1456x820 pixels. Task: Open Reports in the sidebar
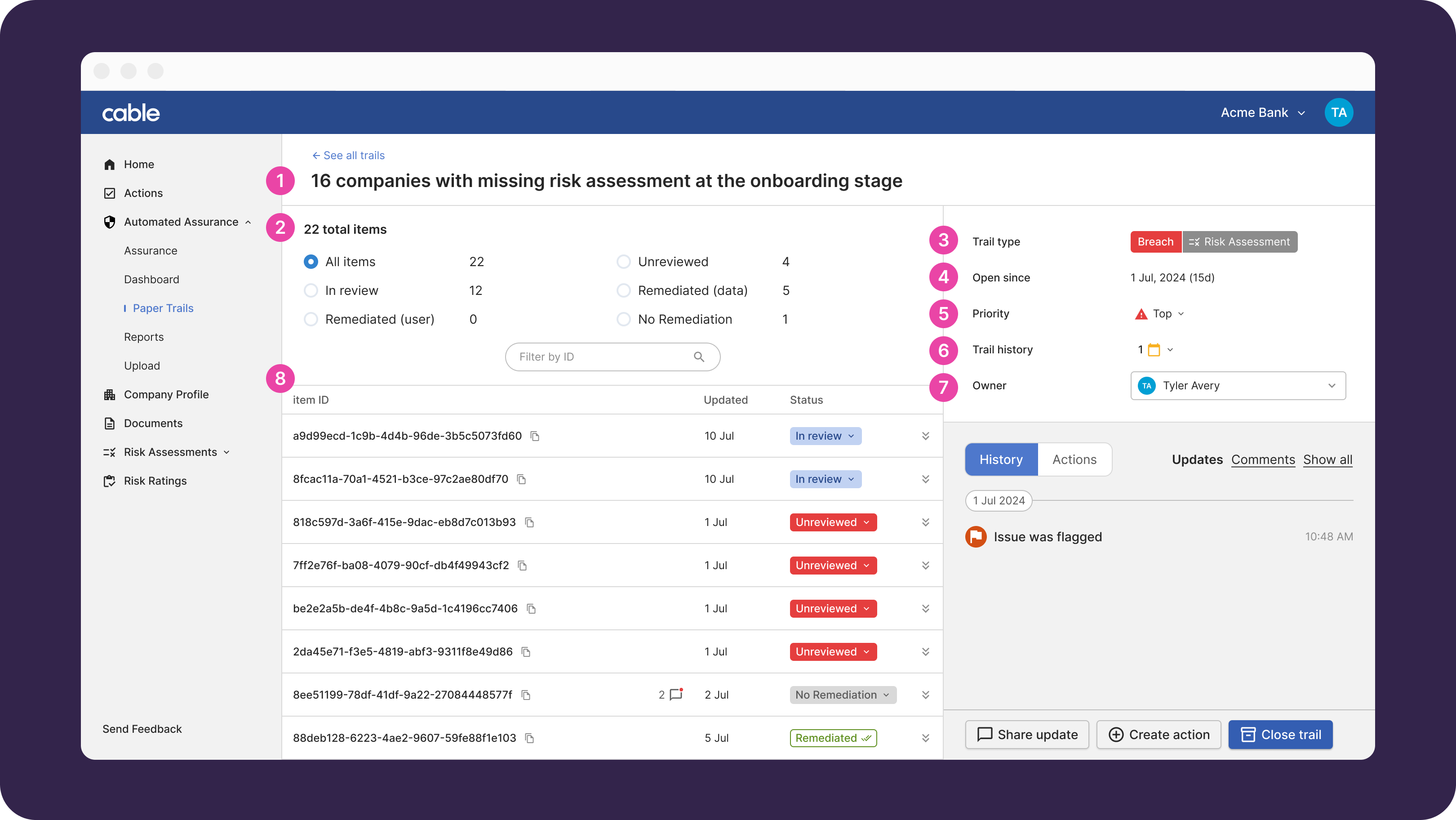point(143,337)
